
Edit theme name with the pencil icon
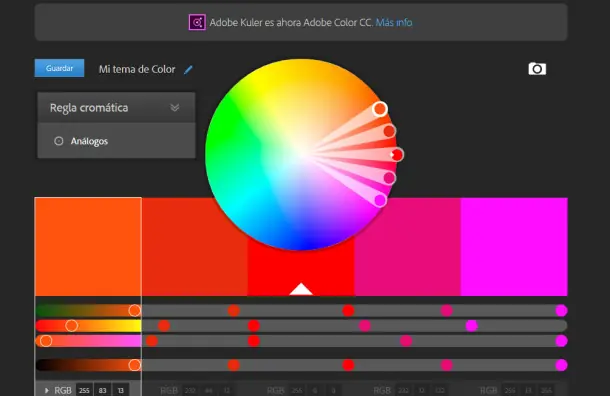188,70
